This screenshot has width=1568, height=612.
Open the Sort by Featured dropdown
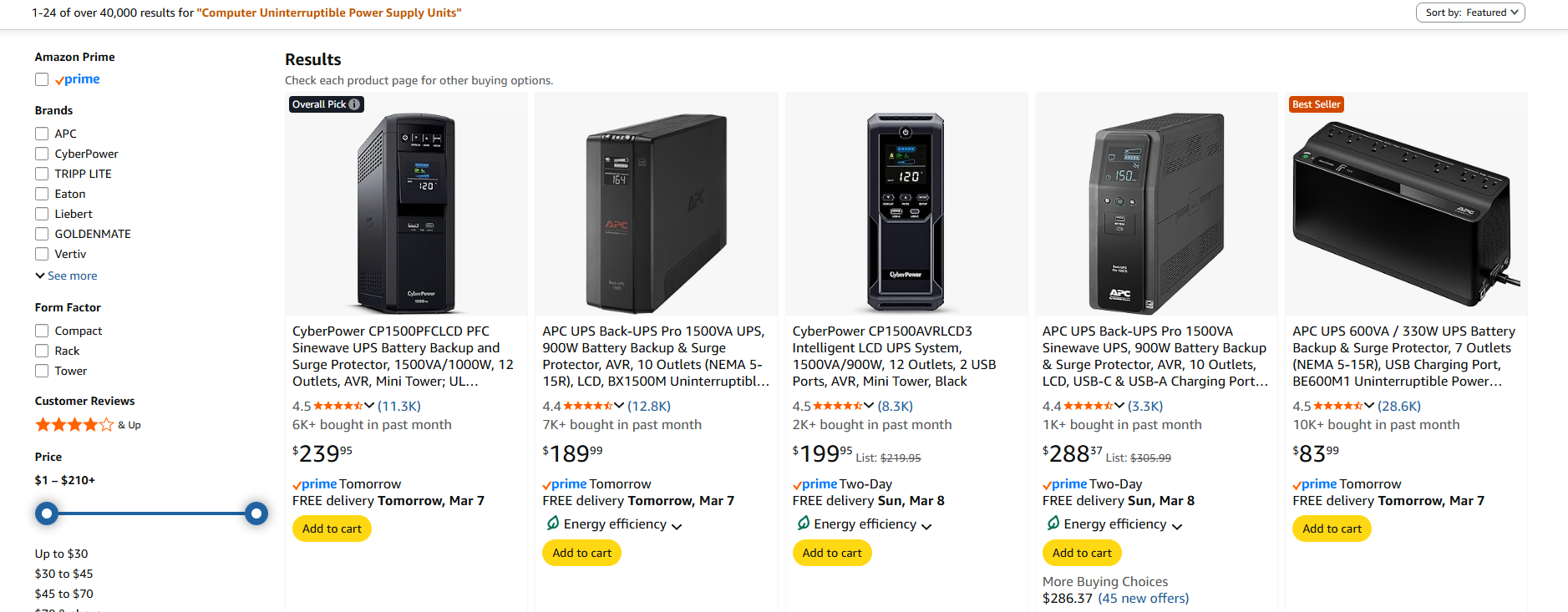point(1470,13)
